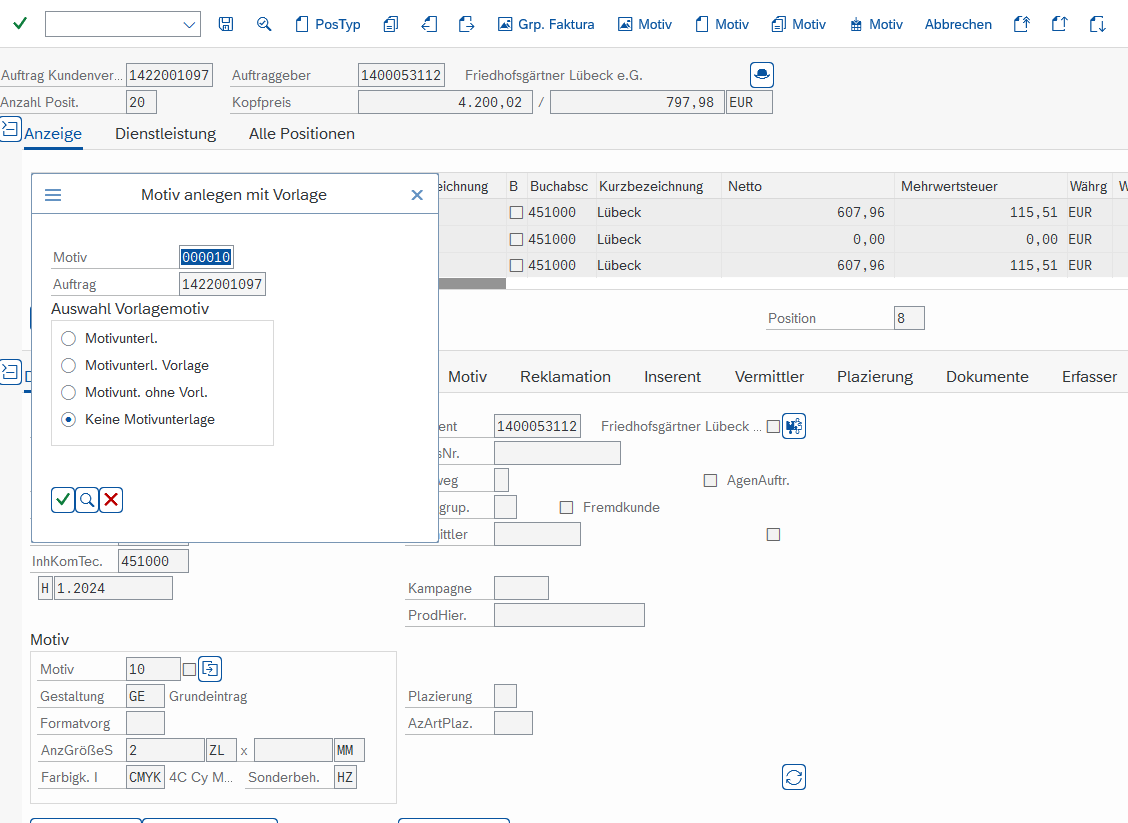Open the Reklamation tab

pyautogui.click(x=565, y=377)
